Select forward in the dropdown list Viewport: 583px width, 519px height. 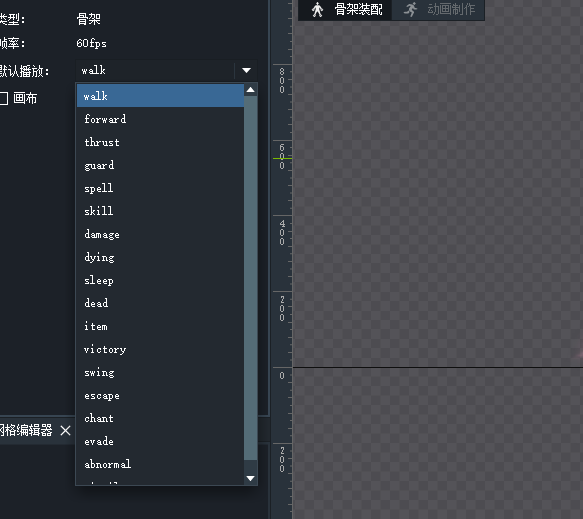pos(160,119)
